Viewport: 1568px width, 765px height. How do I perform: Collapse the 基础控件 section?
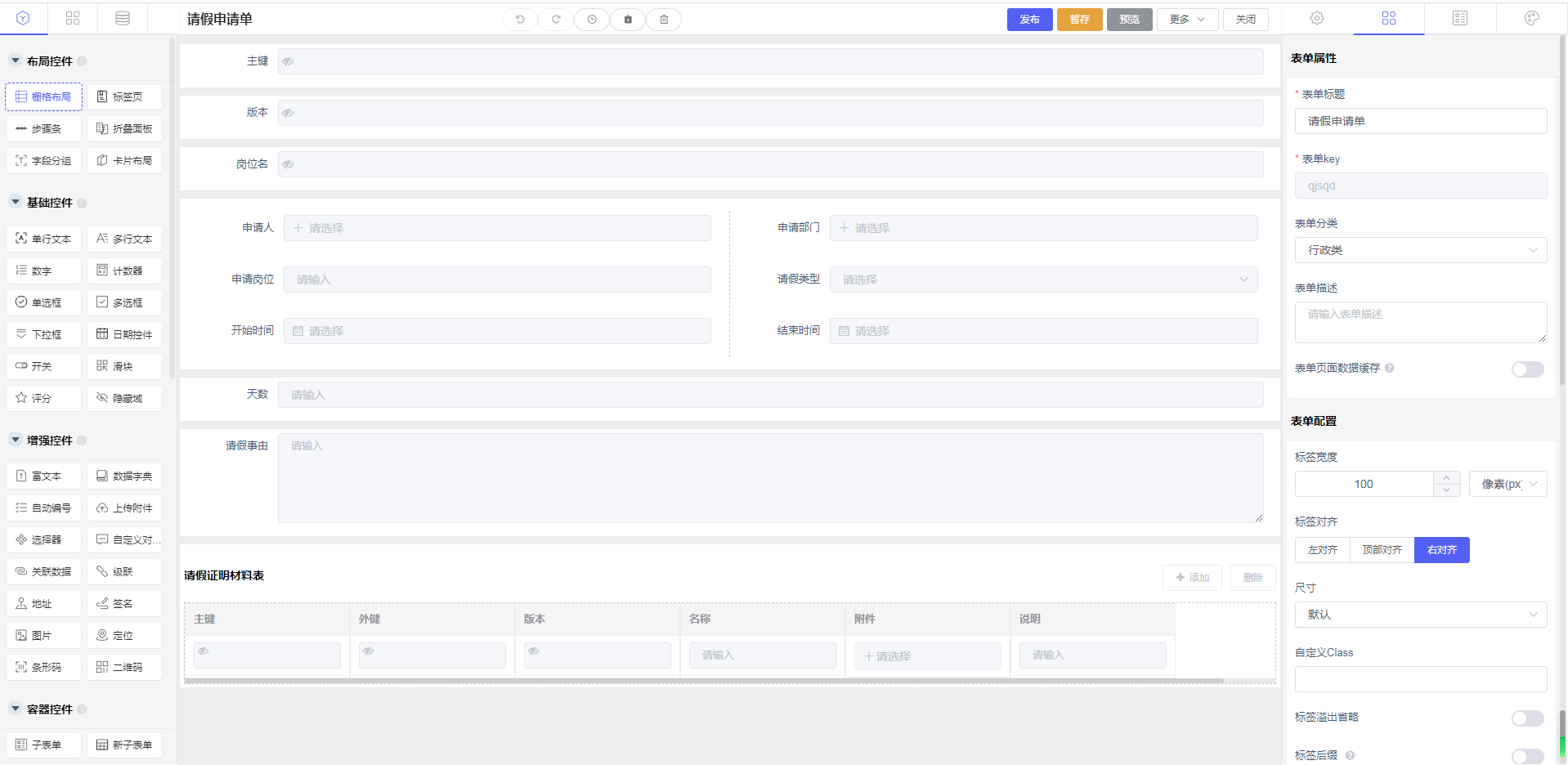[16, 202]
